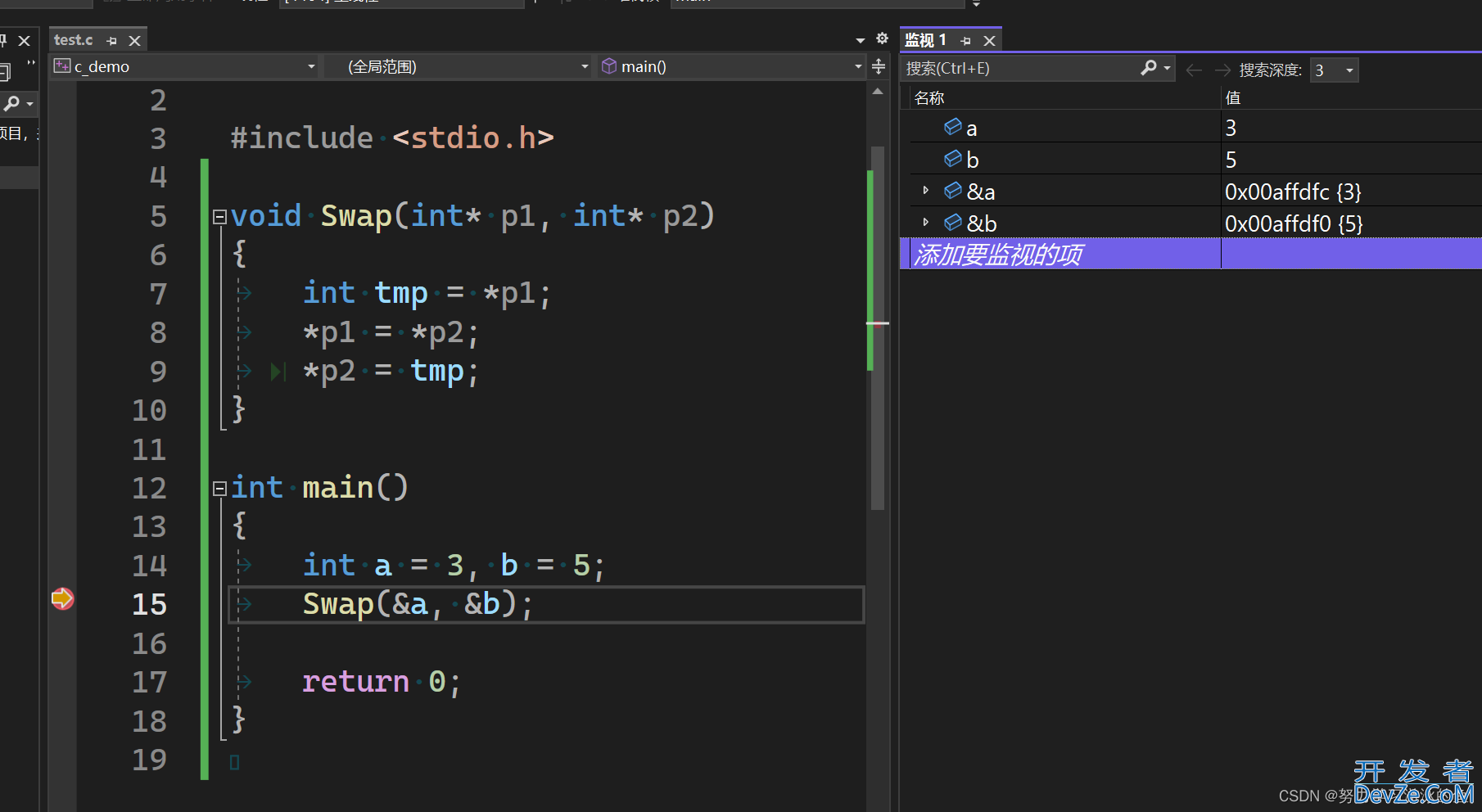
Task: Expand the &a watch item
Action: pos(926,191)
